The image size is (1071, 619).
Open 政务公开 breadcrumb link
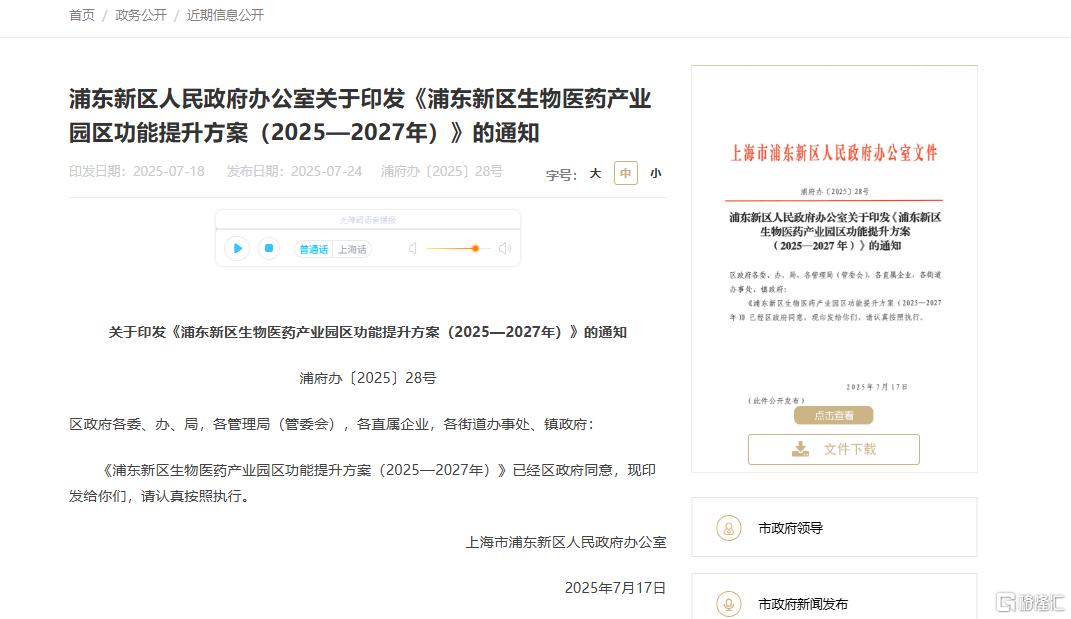tap(141, 15)
